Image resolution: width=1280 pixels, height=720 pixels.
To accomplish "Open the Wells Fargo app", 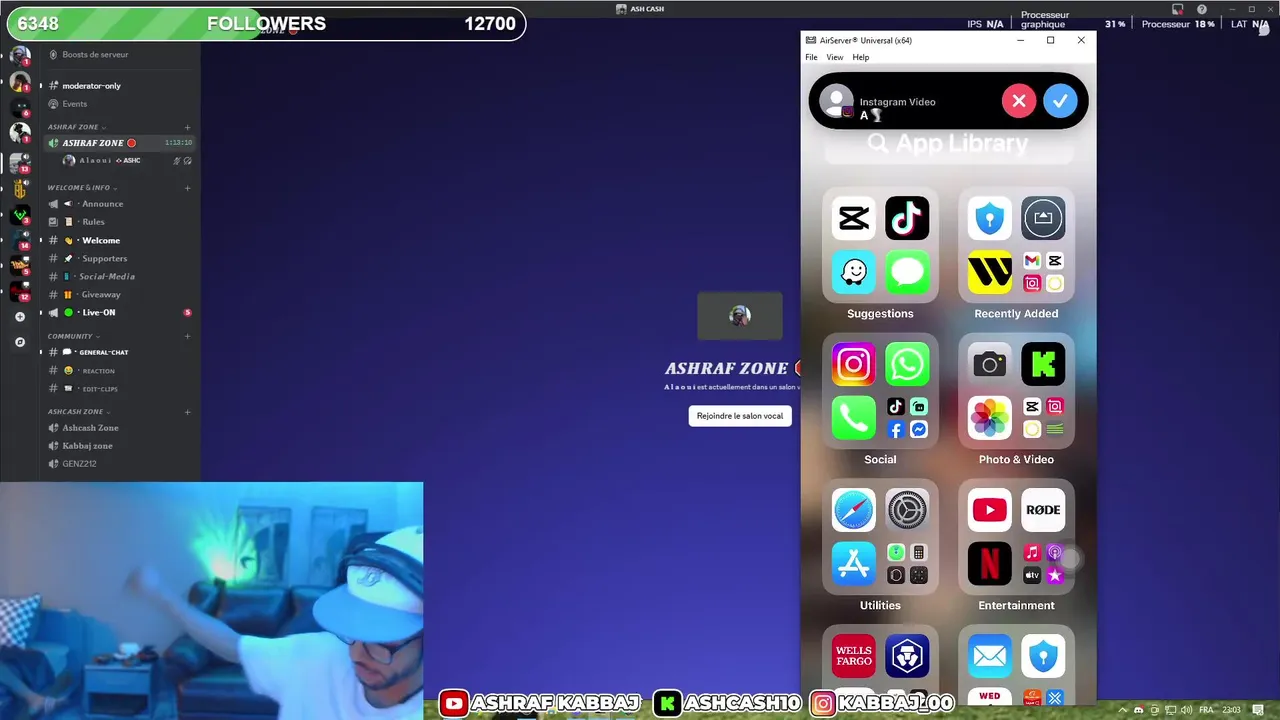I will [x=853, y=656].
